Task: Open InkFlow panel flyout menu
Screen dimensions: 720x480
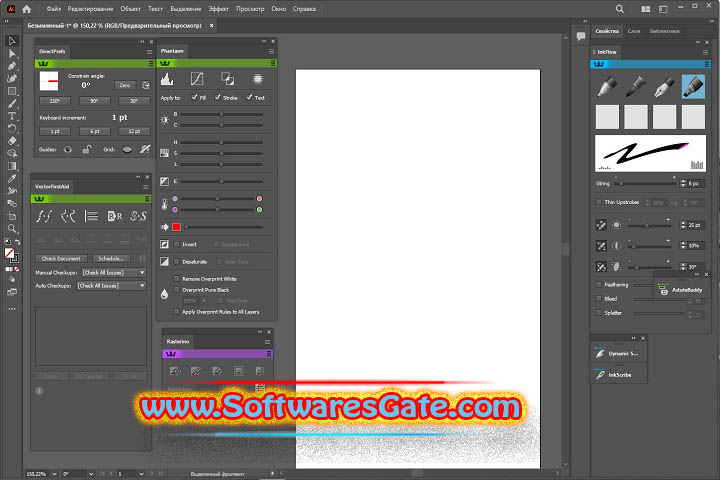Action: (x=705, y=52)
